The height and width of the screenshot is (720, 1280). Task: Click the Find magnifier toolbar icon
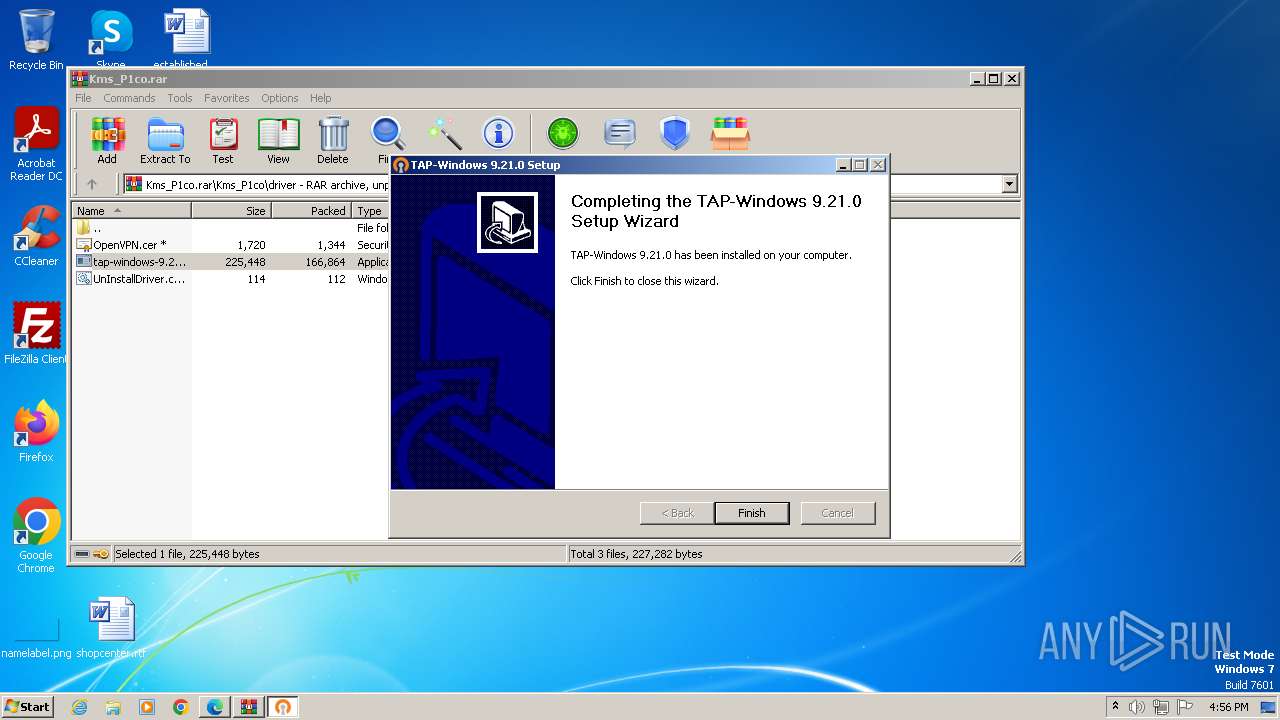(386, 140)
